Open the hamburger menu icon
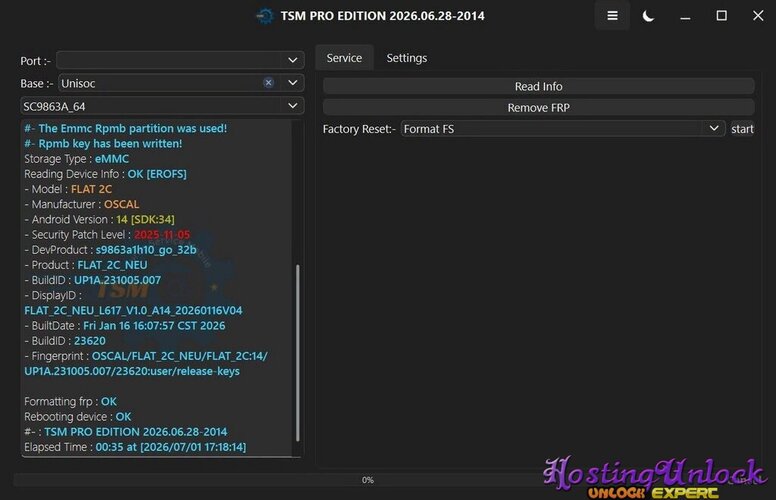The height and width of the screenshot is (500, 776). [x=612, y=16]
